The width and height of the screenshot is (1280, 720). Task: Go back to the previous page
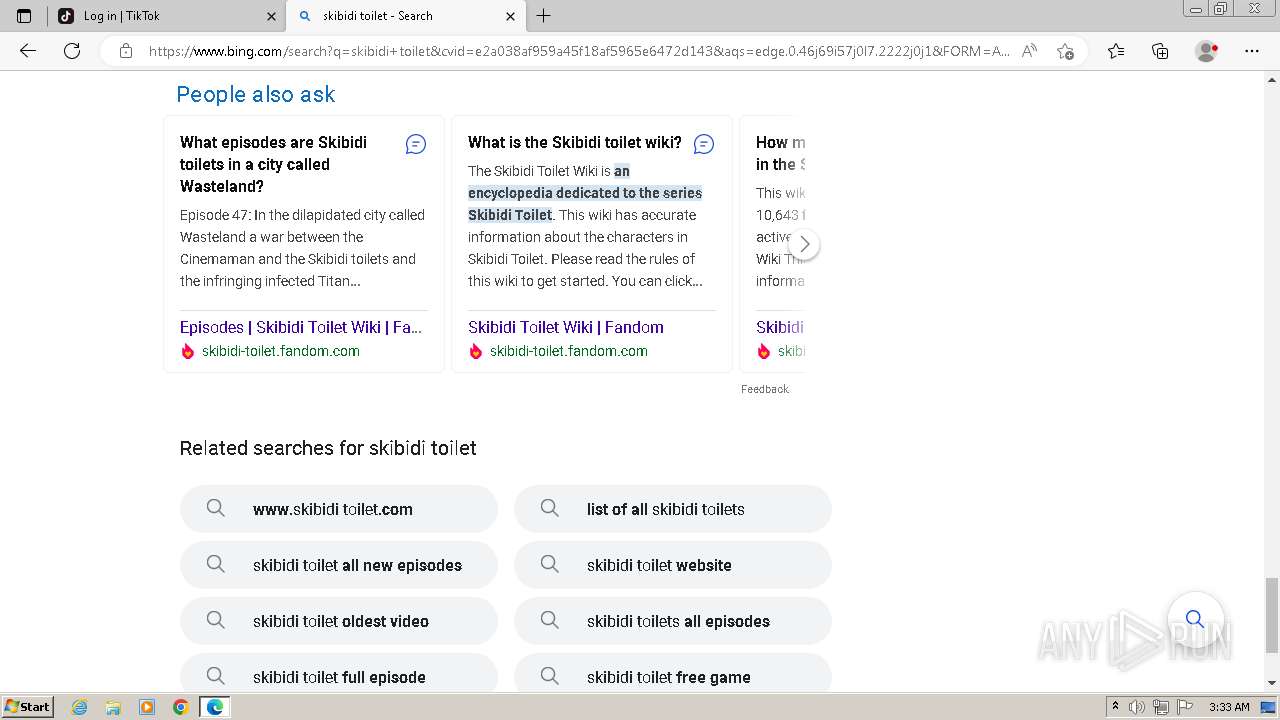point(28,51)
